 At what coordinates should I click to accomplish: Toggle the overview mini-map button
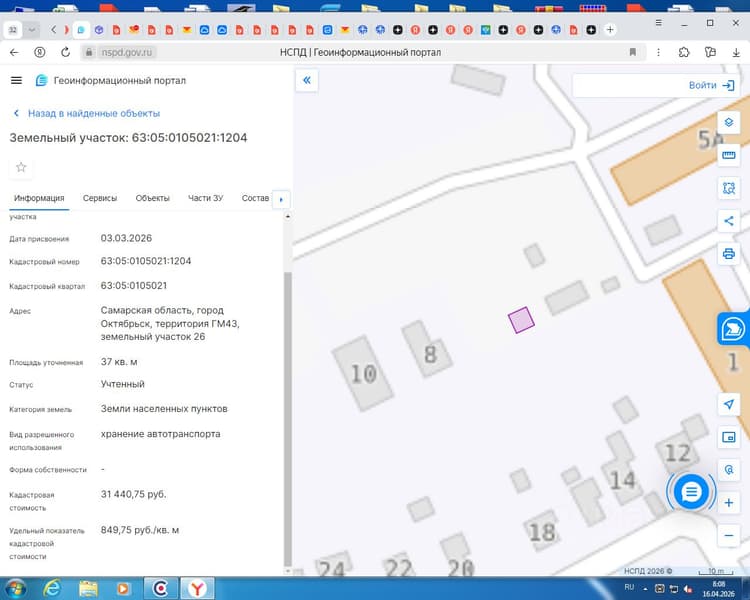[728, 437]
